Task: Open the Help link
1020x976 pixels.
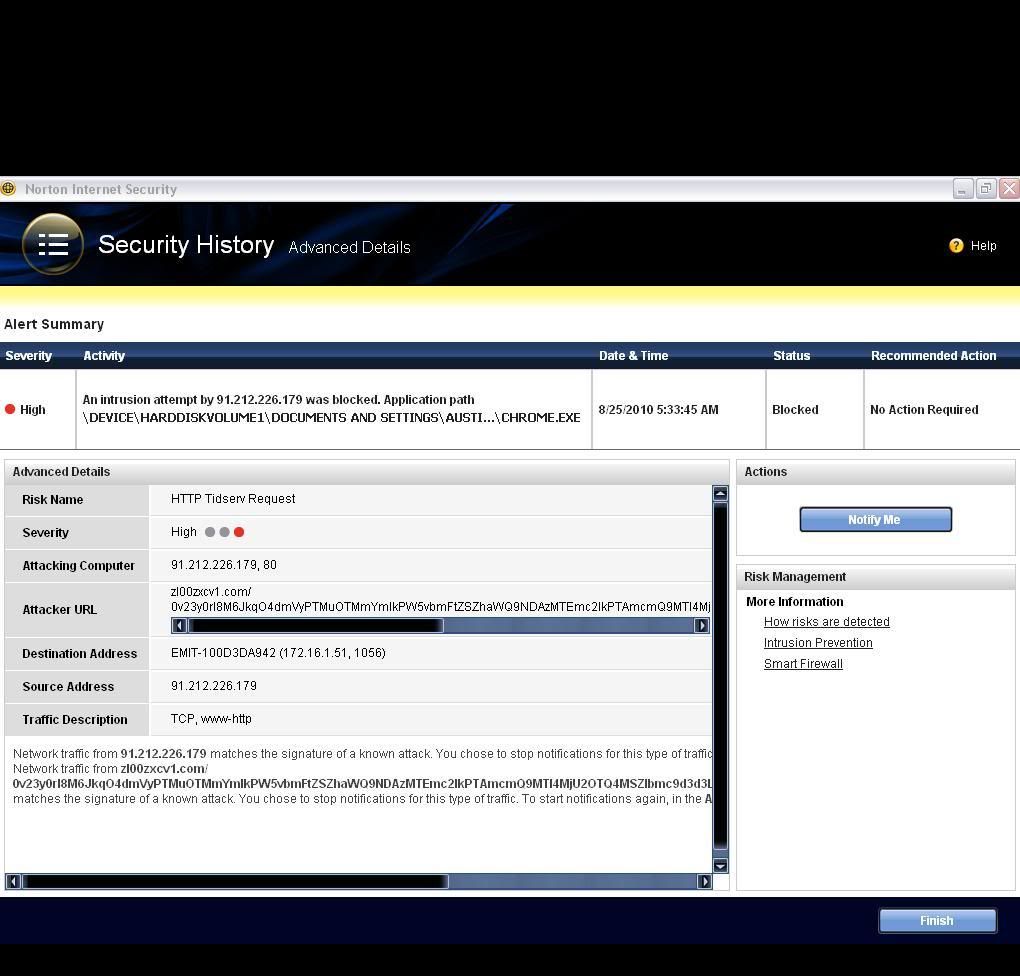Action: click(983, 246)
